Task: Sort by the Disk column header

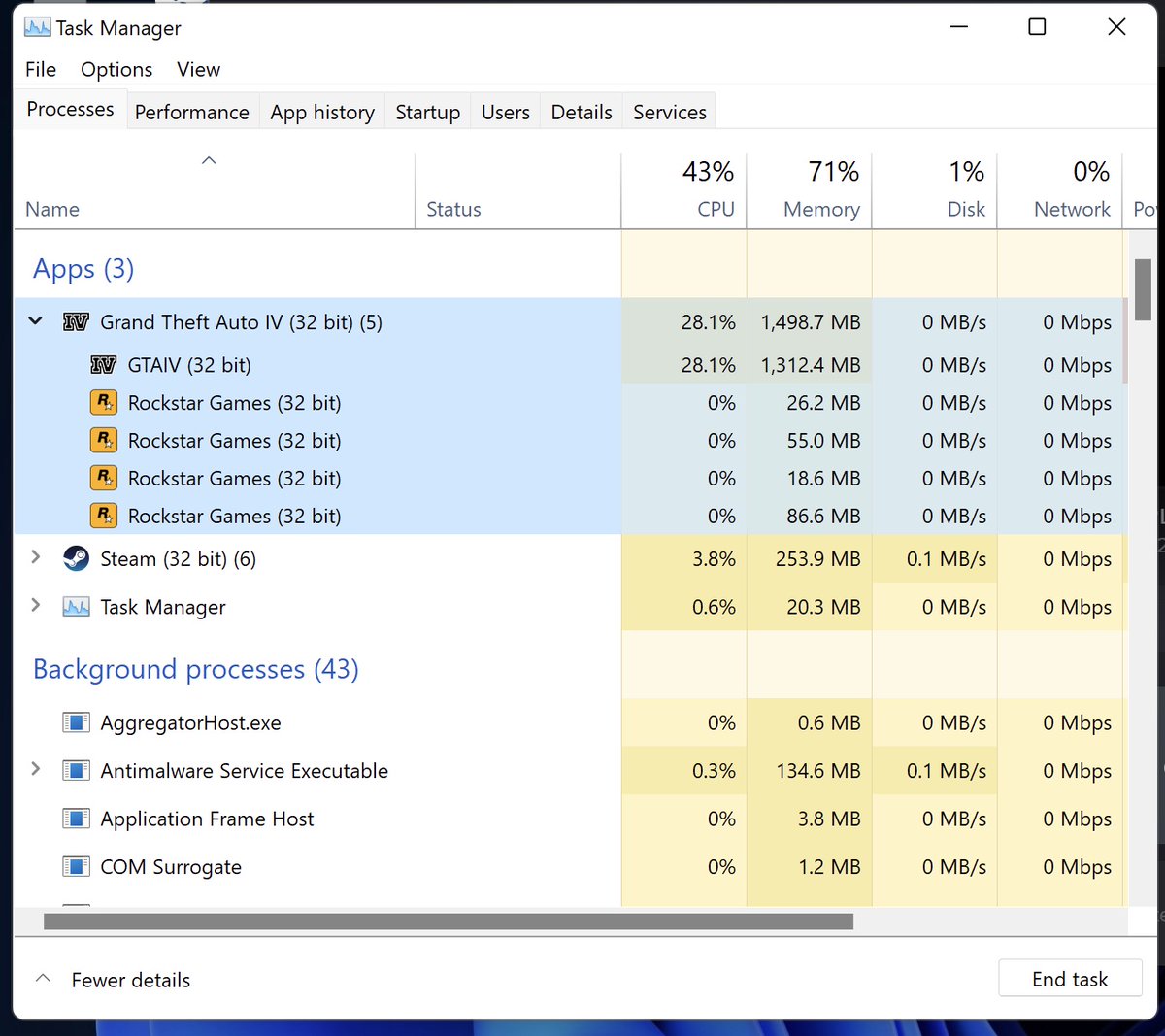Action: click(935, 190)
